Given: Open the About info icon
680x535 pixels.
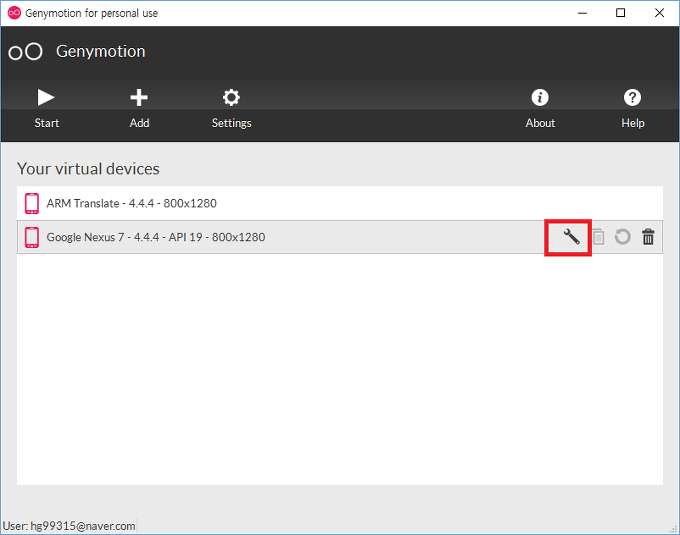Looking at the screenshot, I should [x=540, y=98].
